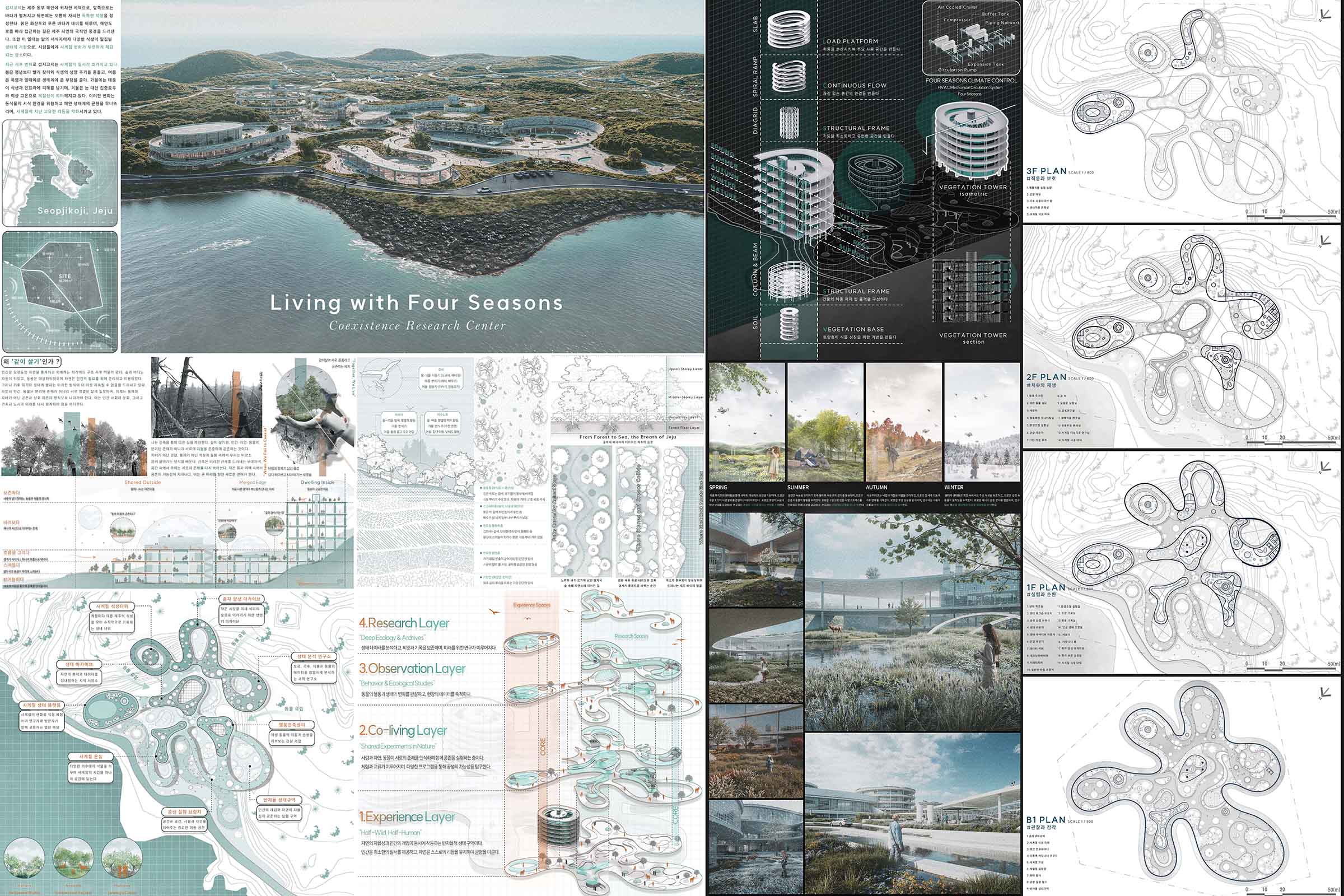The height and width of the screenshot is (896, 1344).
Task: Click the SITE boundary map
Action: tap(60, 291)
